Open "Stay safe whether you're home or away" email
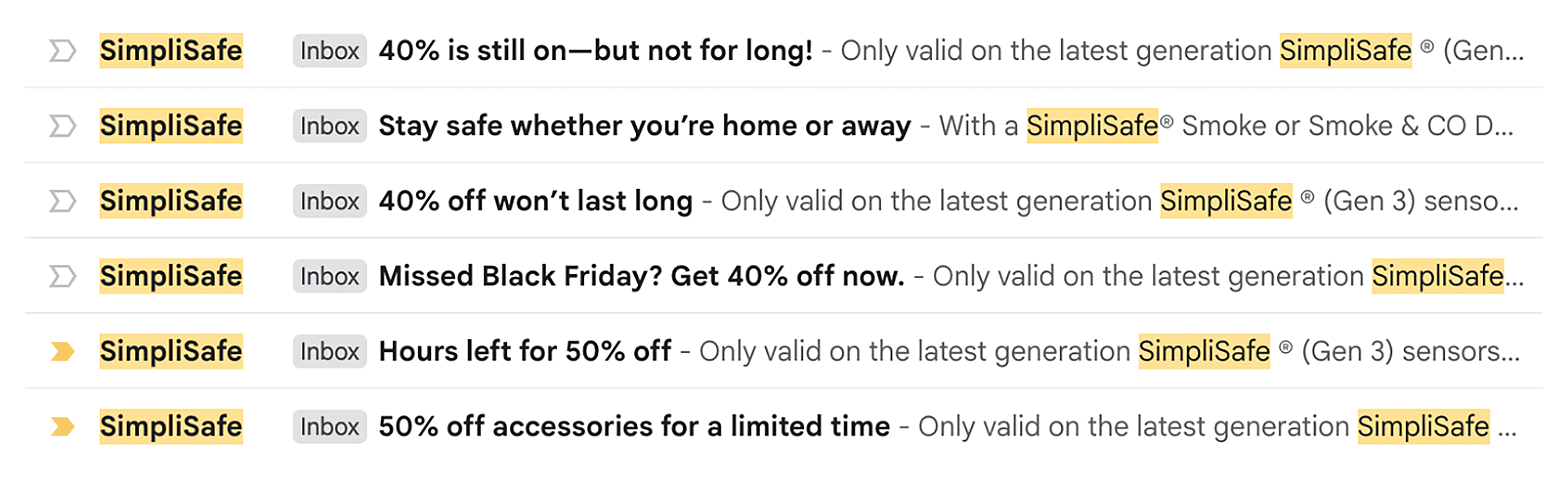 pyautogui.click(x=645, y=125)
